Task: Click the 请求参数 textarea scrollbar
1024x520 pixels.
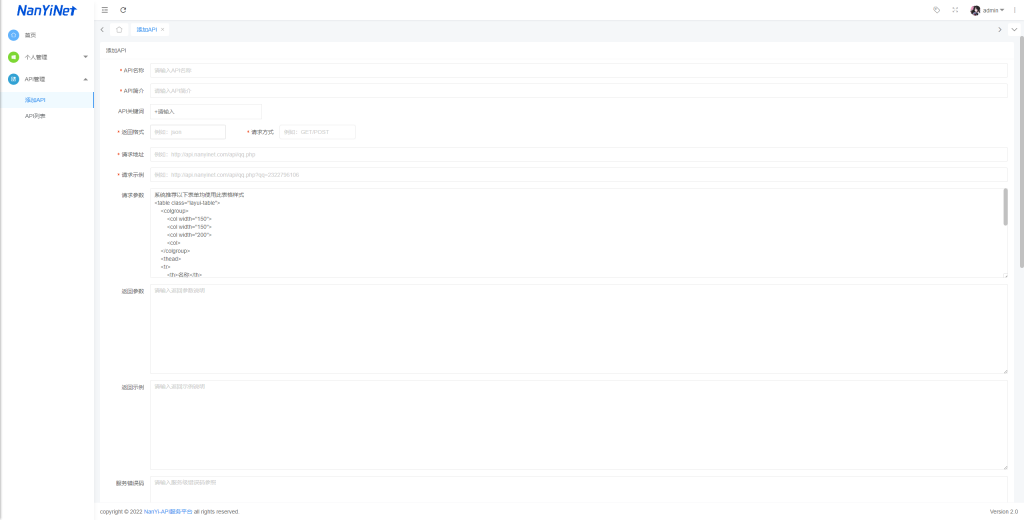Action: (x=1004, y=207)
